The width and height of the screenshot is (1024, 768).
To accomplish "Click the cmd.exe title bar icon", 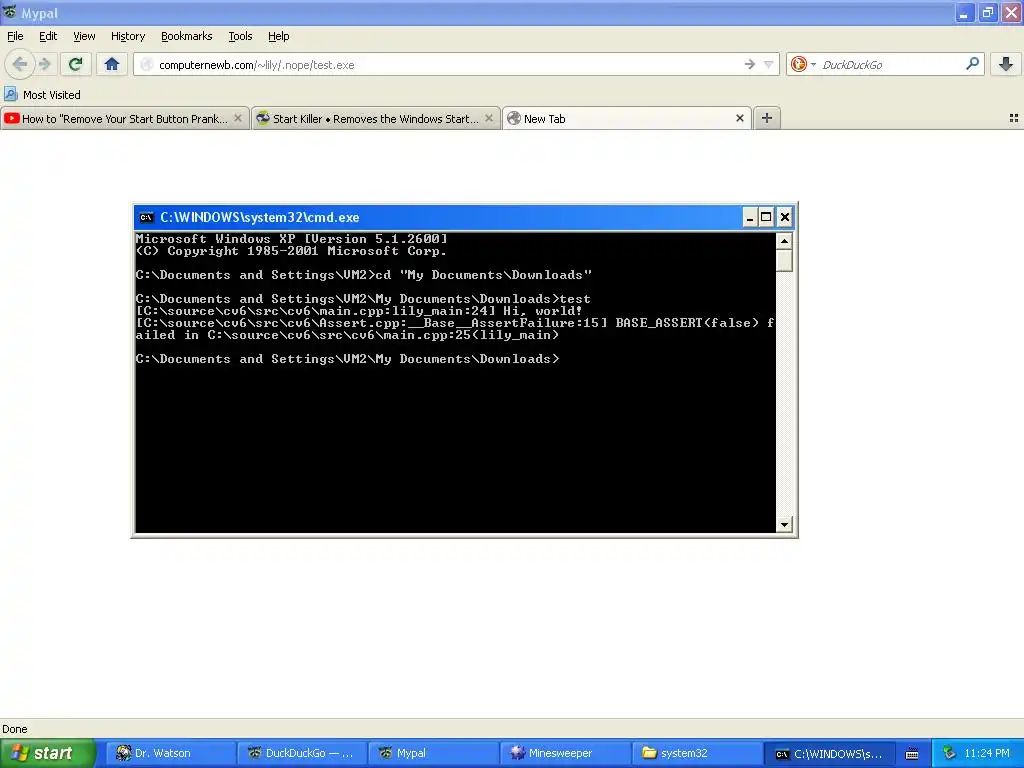I will [x=146, y=217].
